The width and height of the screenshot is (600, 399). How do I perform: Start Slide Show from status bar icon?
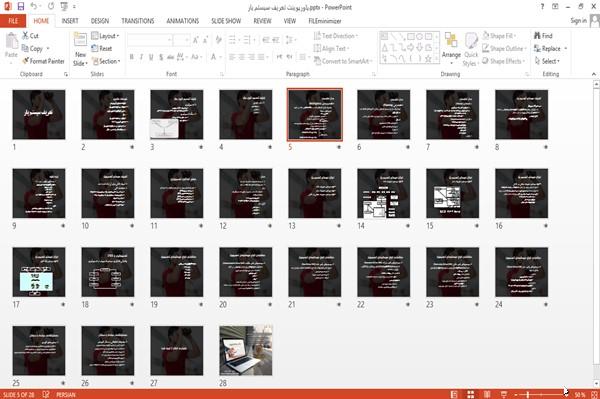click(504, 394)
